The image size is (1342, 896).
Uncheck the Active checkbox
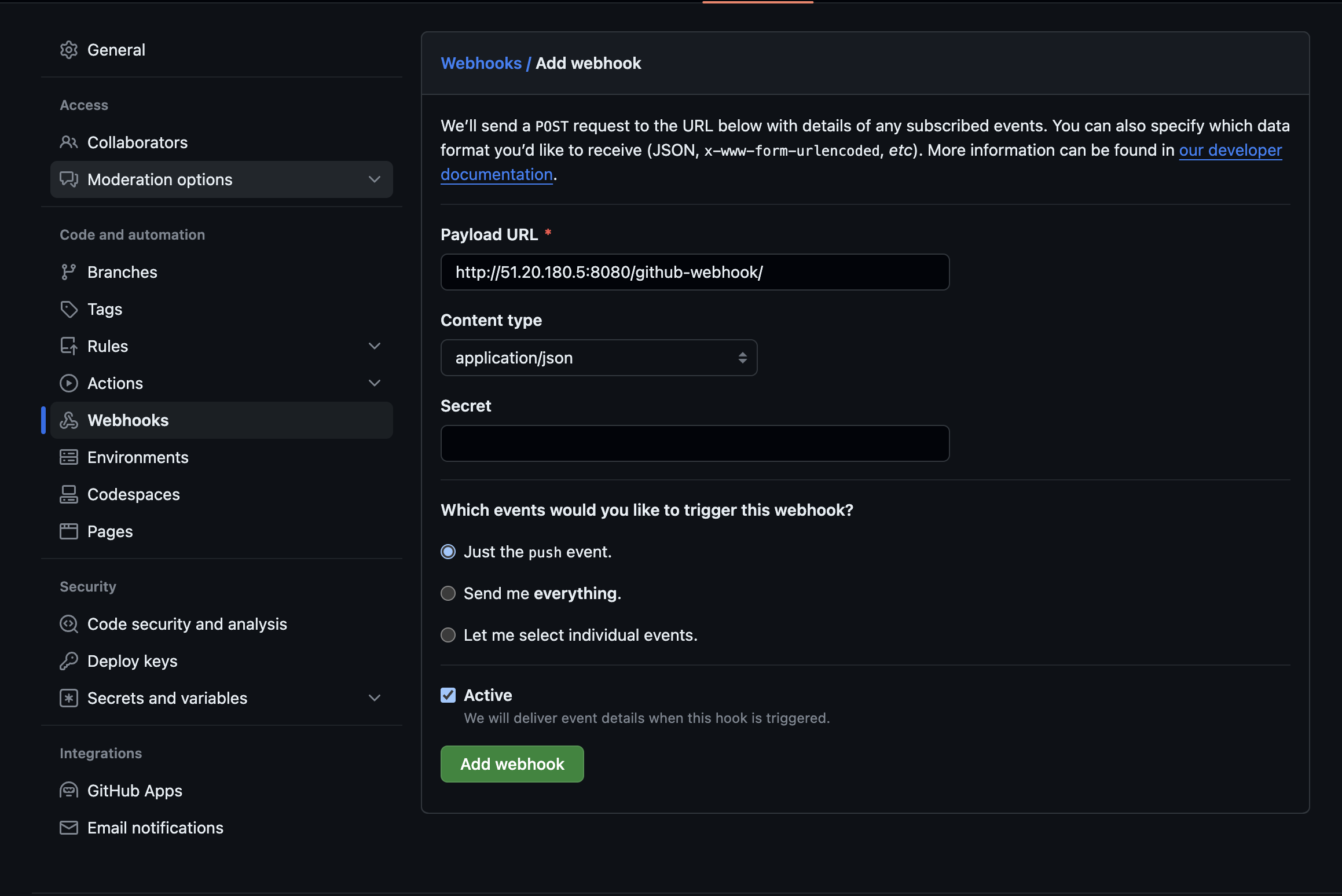(x=448, y=695)
